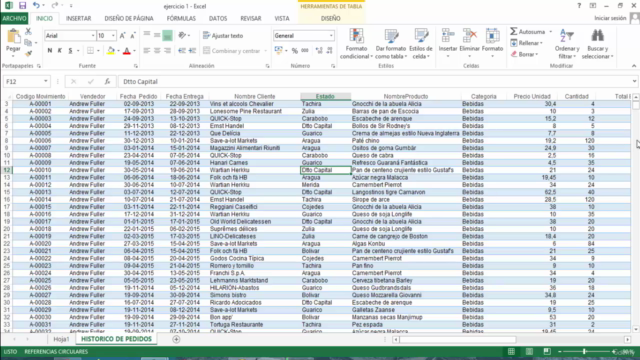The height and width of the screenshot is (360, 640).
Task: Decrease indent icon
Action: click(182, 51)
